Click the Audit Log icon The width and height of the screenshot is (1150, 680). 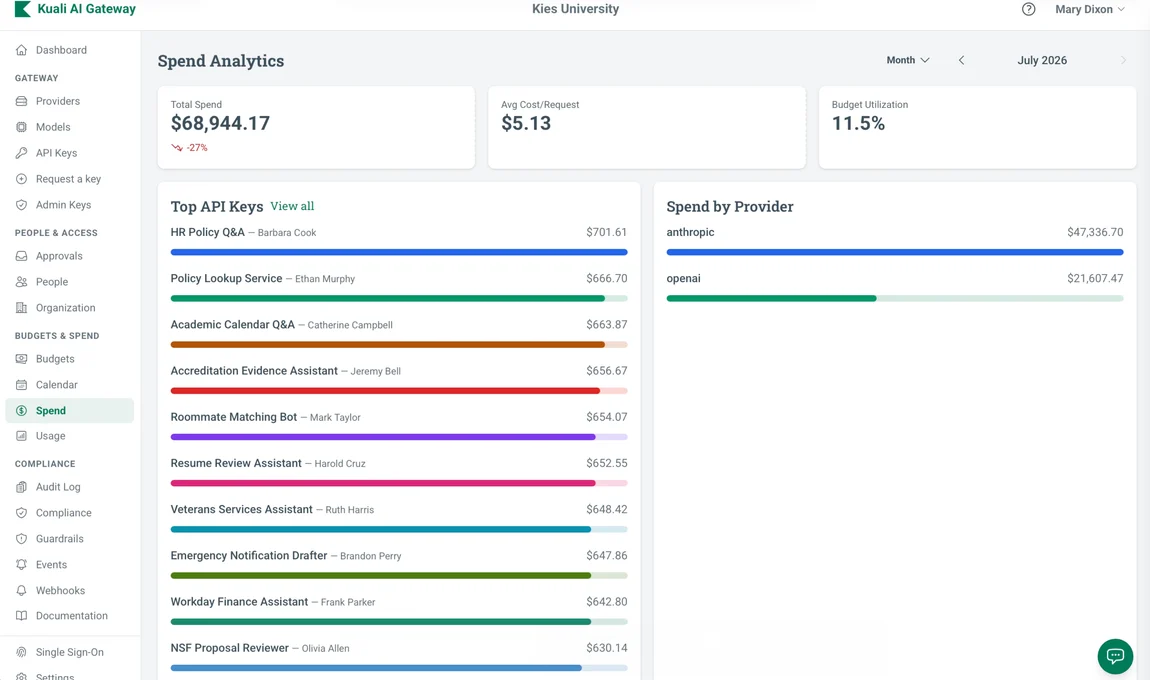[21, 487]
